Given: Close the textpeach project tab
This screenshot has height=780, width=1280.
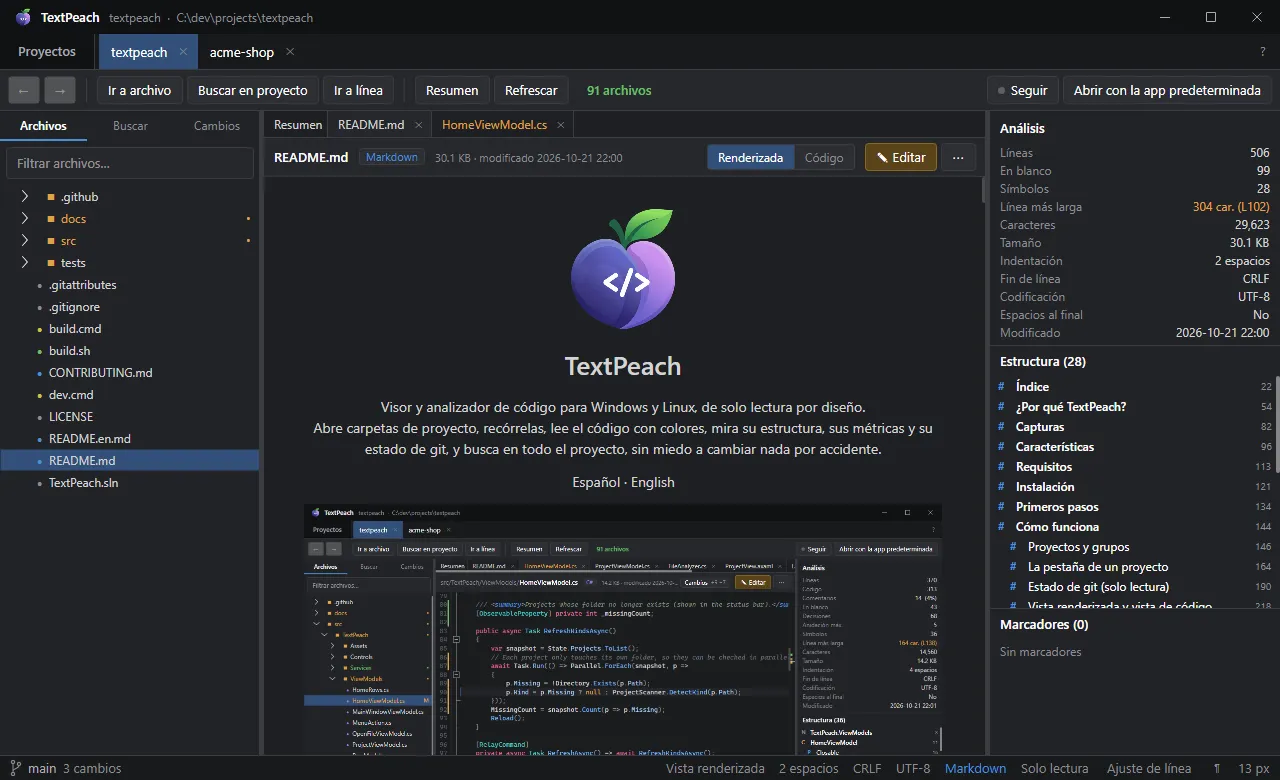Looking at the screenshot, I should 183,52.
